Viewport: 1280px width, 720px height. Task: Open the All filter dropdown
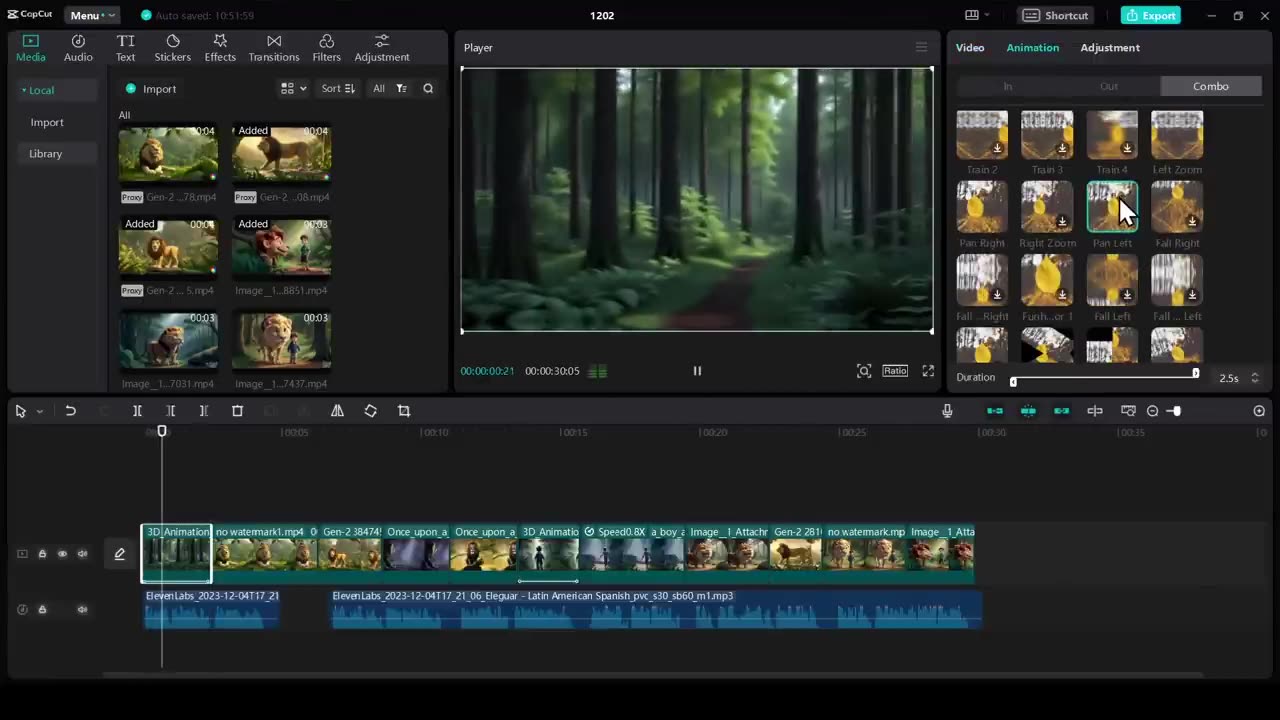click(x=389, y=88)
